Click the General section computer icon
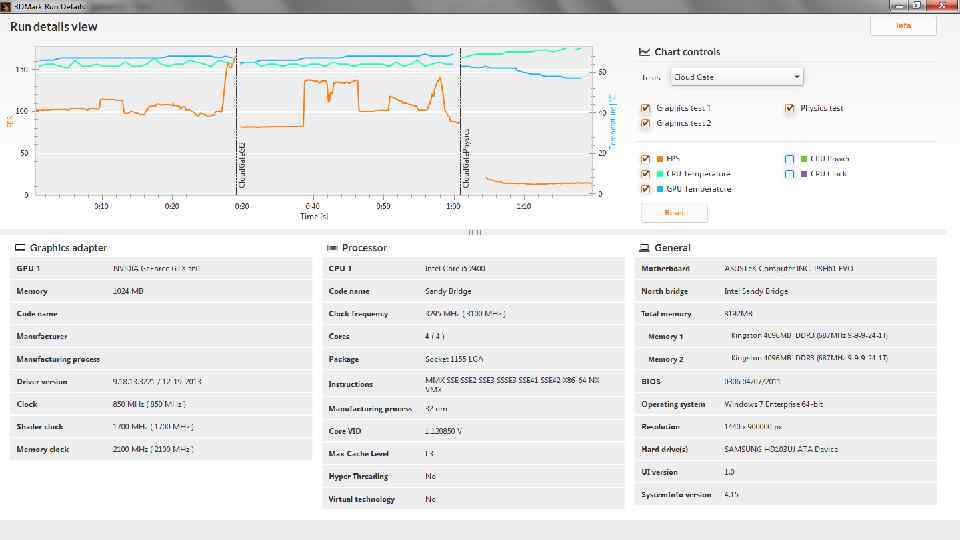 point(644,248)
